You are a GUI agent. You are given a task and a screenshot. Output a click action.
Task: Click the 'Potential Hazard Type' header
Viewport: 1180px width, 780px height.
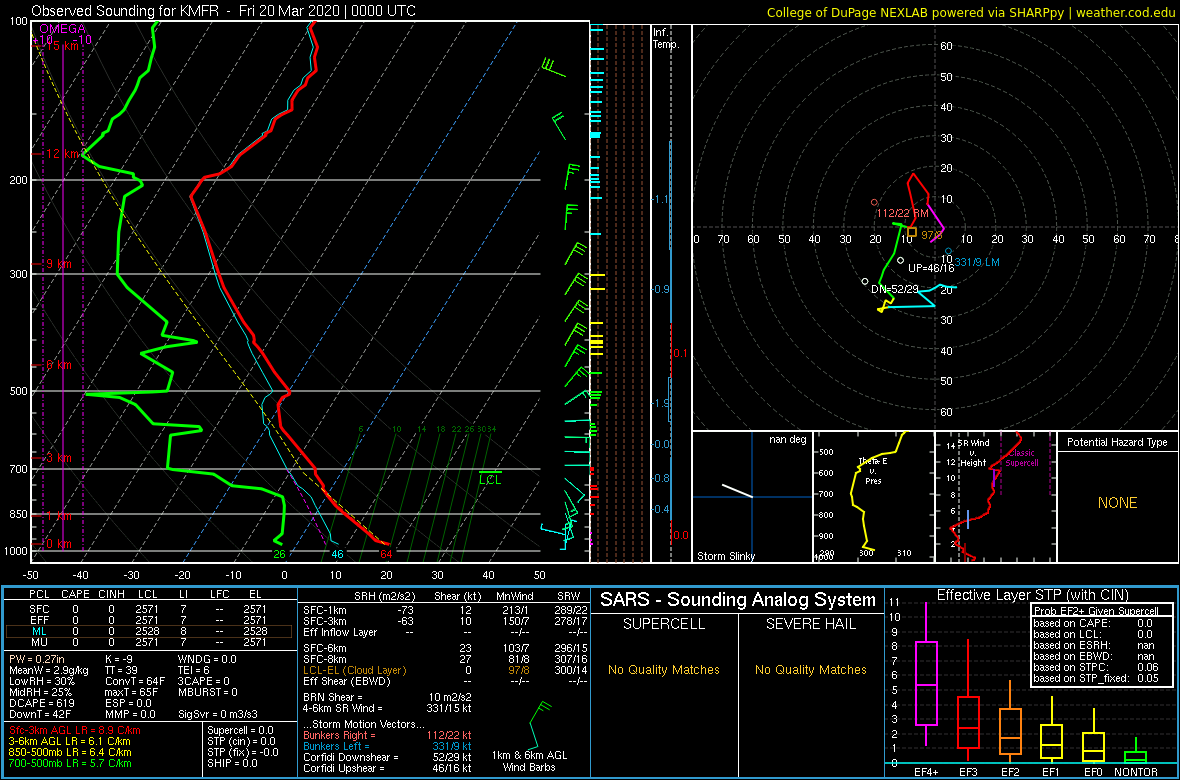coord(1117,443)
